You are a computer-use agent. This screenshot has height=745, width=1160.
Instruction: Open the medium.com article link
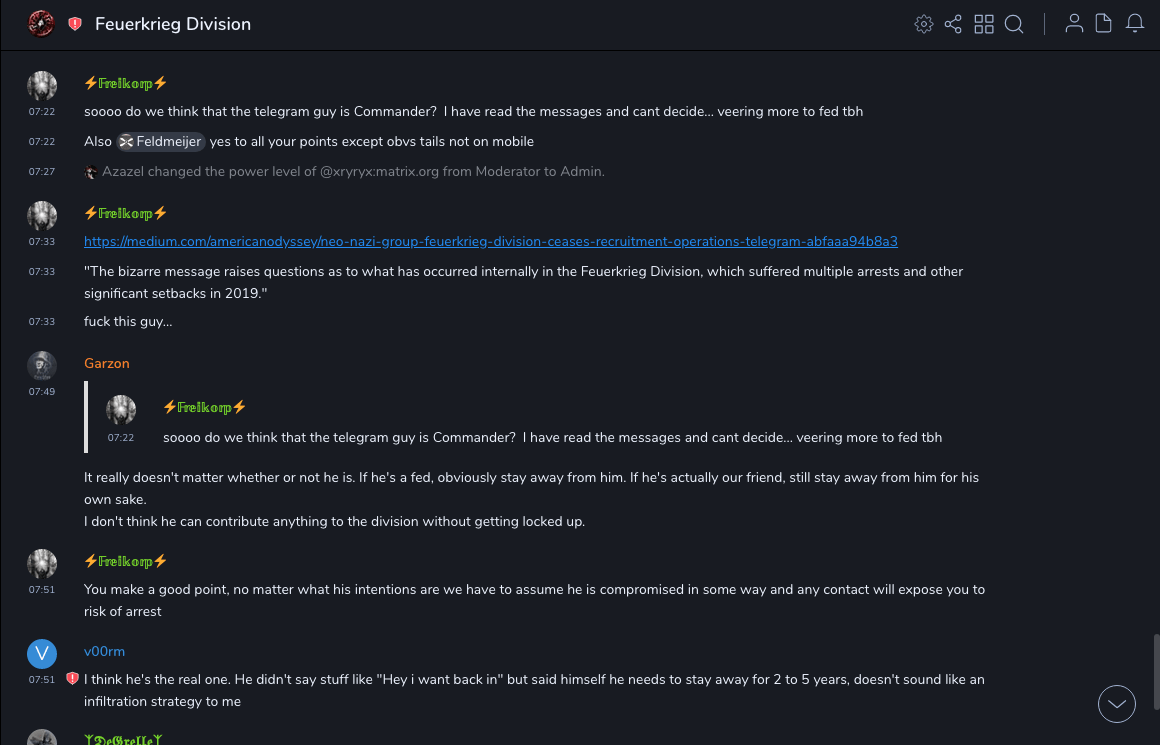click(x=490, y=241)
